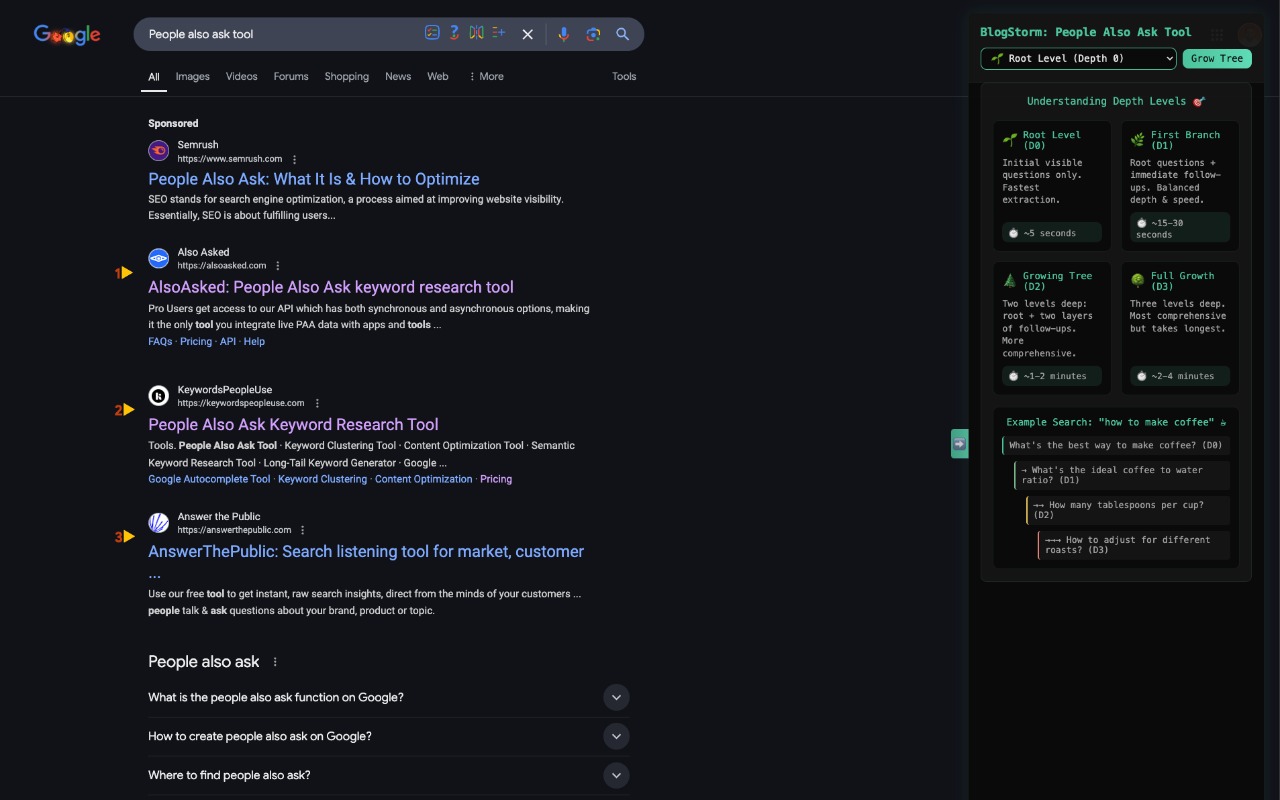Open the options menu beside People also ask

[x=275, y=662]
